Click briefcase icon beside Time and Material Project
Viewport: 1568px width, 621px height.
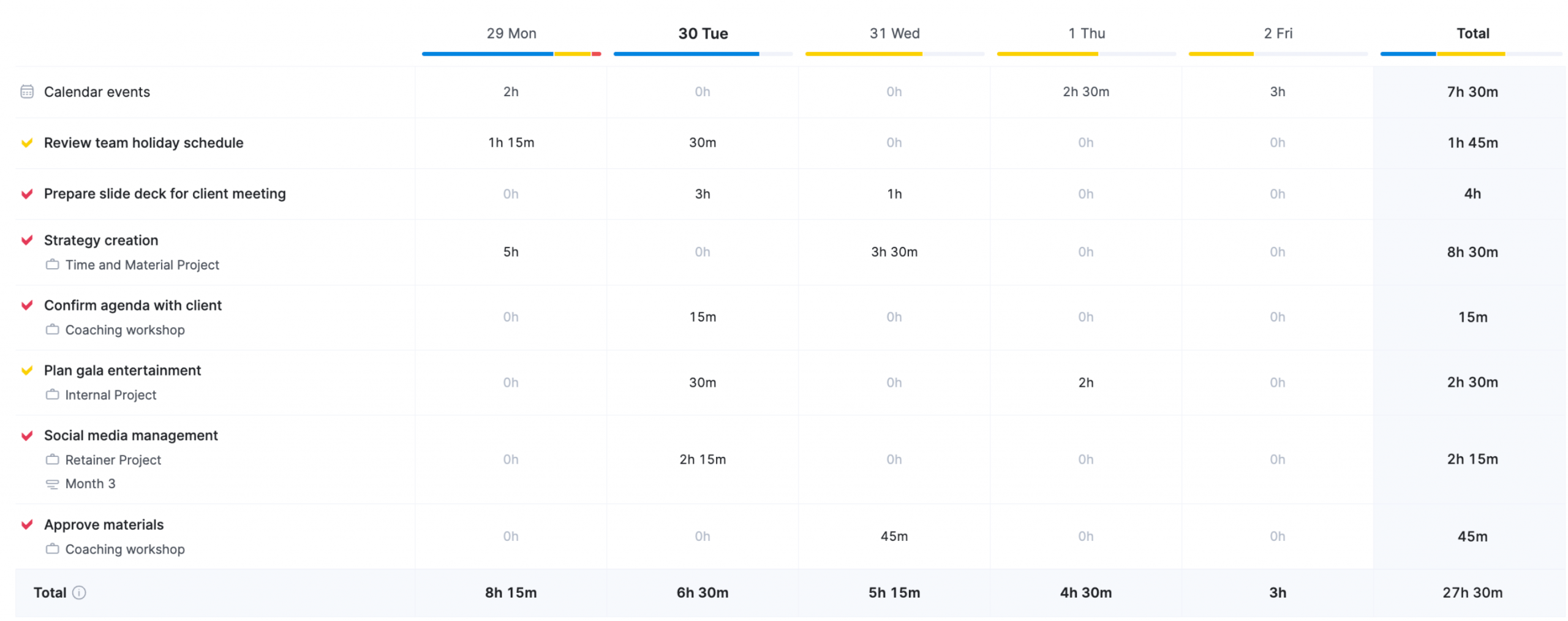click(x=52, y=265)
